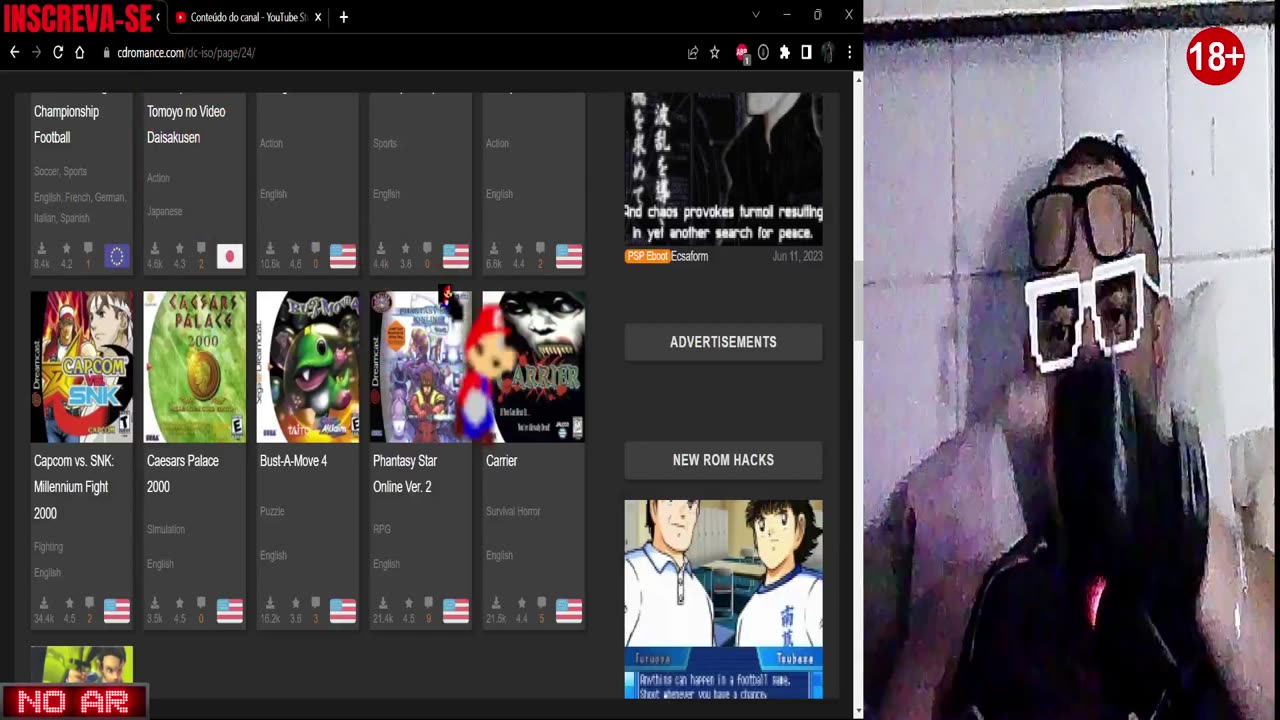Click the star rating icon on Caesars Palace

179,603
